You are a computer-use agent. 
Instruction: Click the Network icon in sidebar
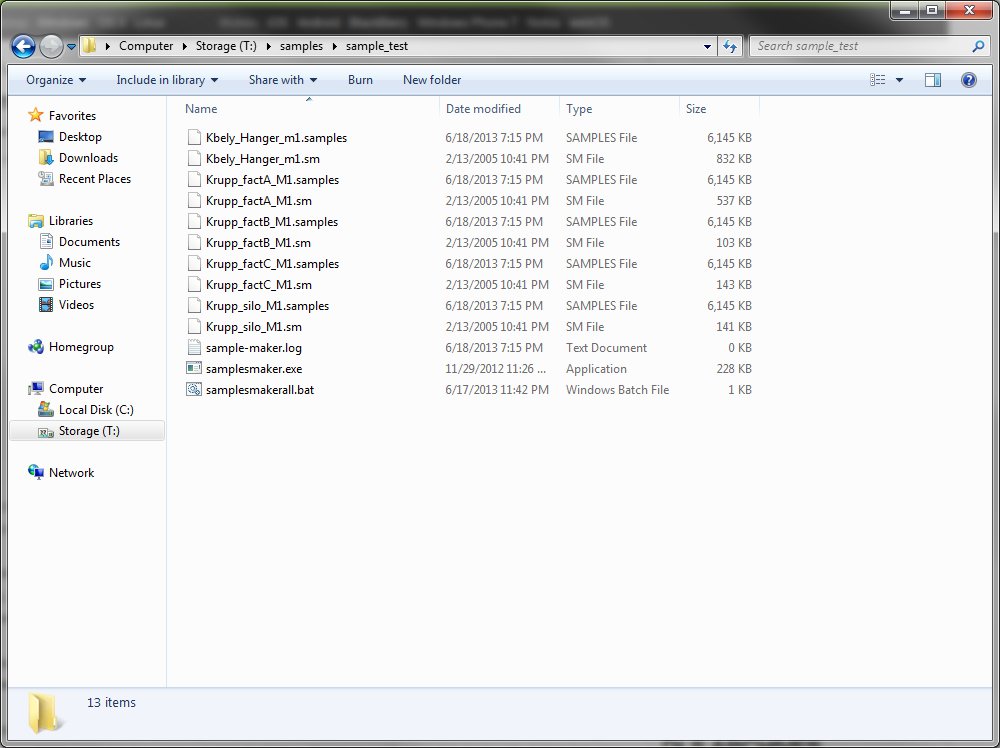point(36,473)
